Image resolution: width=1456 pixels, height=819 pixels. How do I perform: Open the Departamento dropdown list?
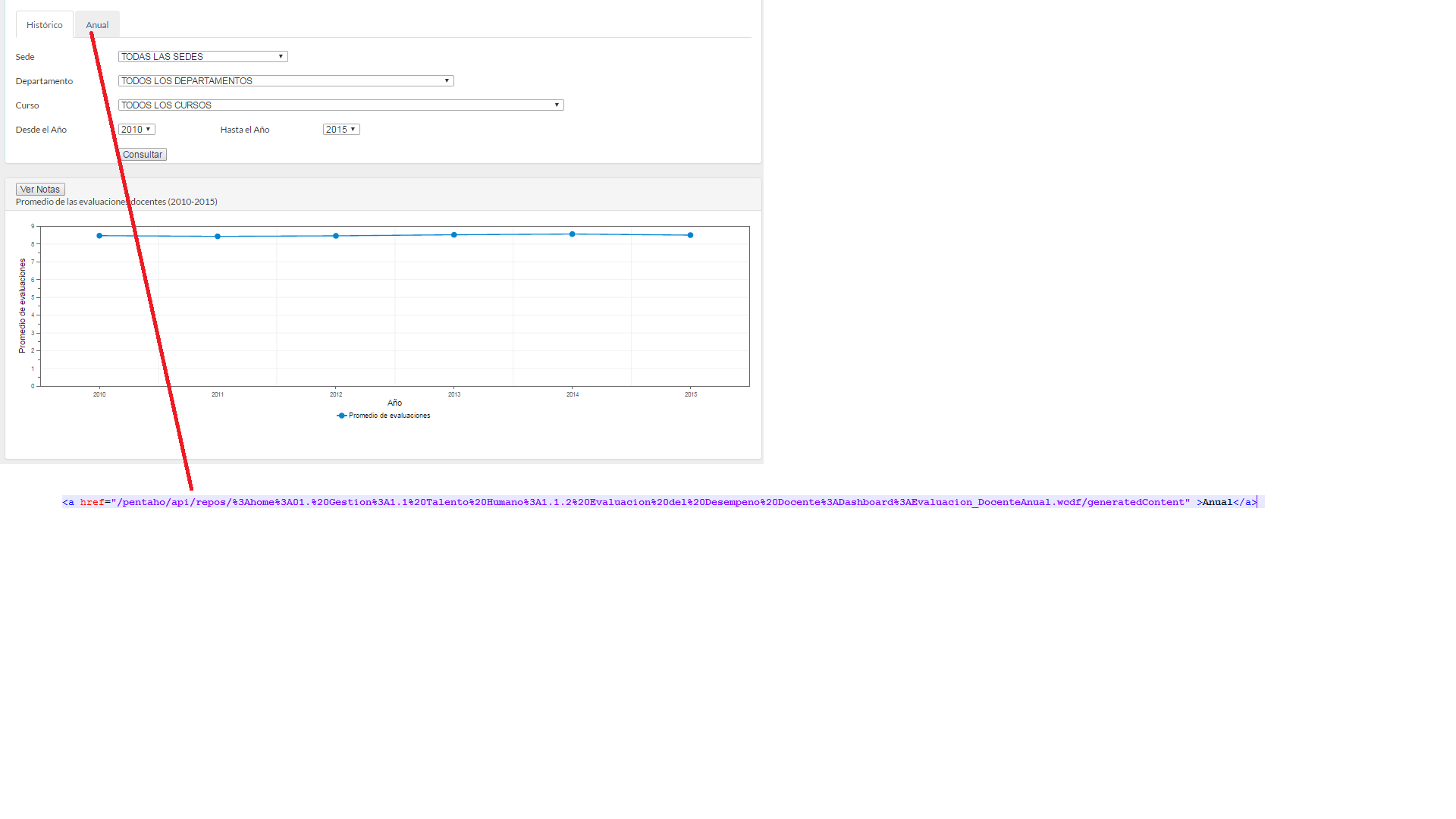coord(286,81)
